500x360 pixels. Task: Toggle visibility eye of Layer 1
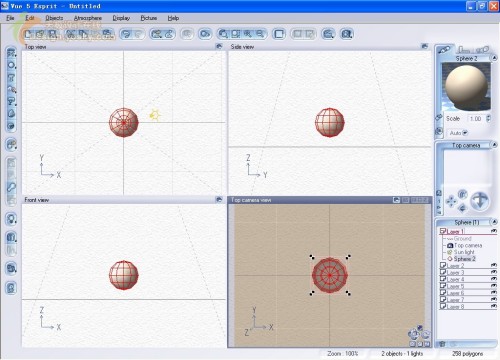click(494, 231)
